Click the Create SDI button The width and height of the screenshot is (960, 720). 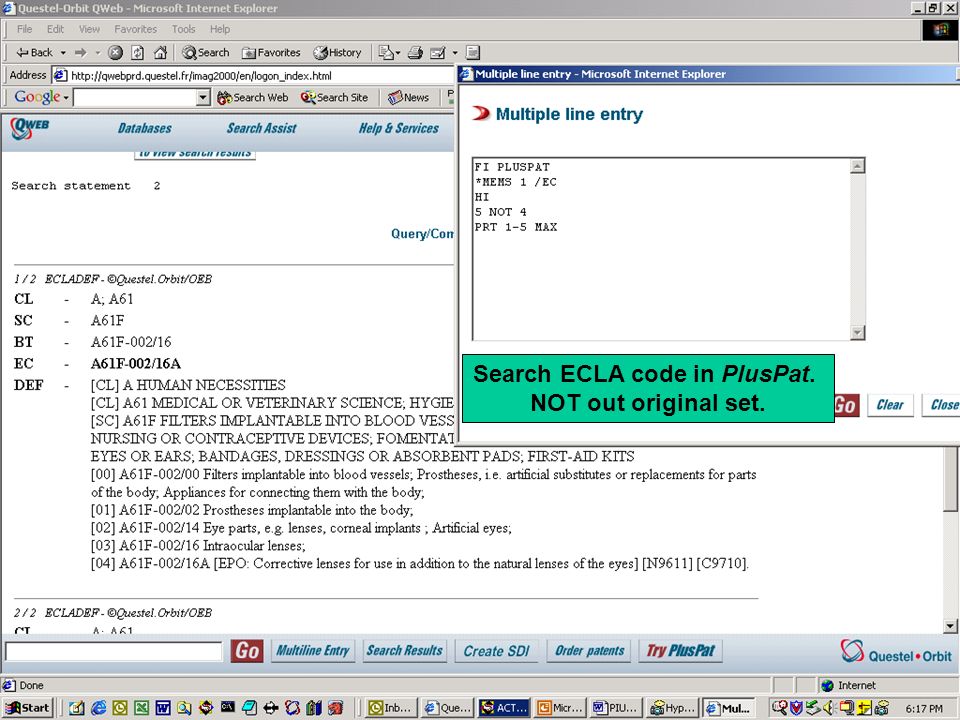click(496, 650)
